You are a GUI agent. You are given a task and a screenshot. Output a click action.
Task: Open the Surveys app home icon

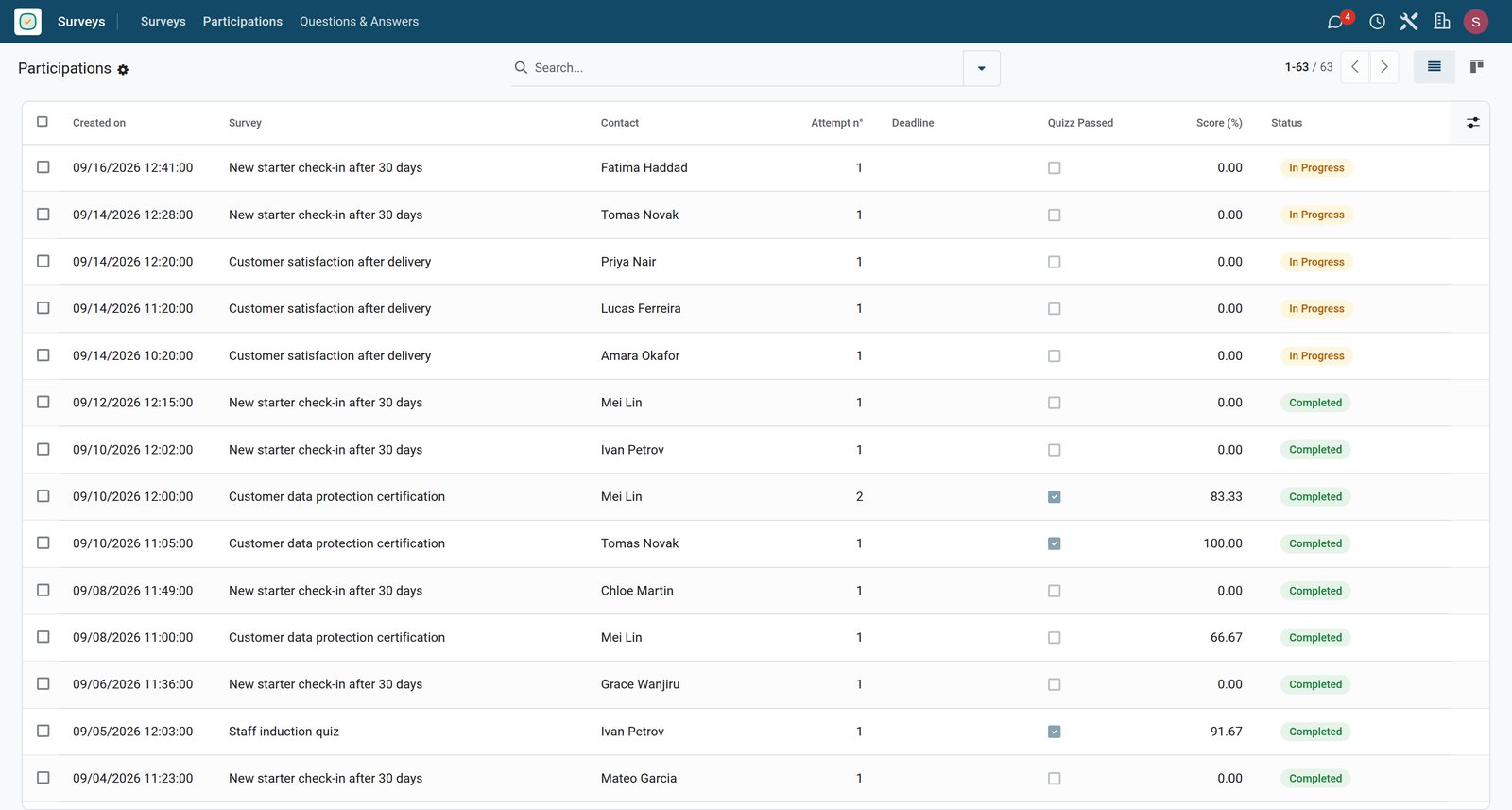(x=28, y=21)
